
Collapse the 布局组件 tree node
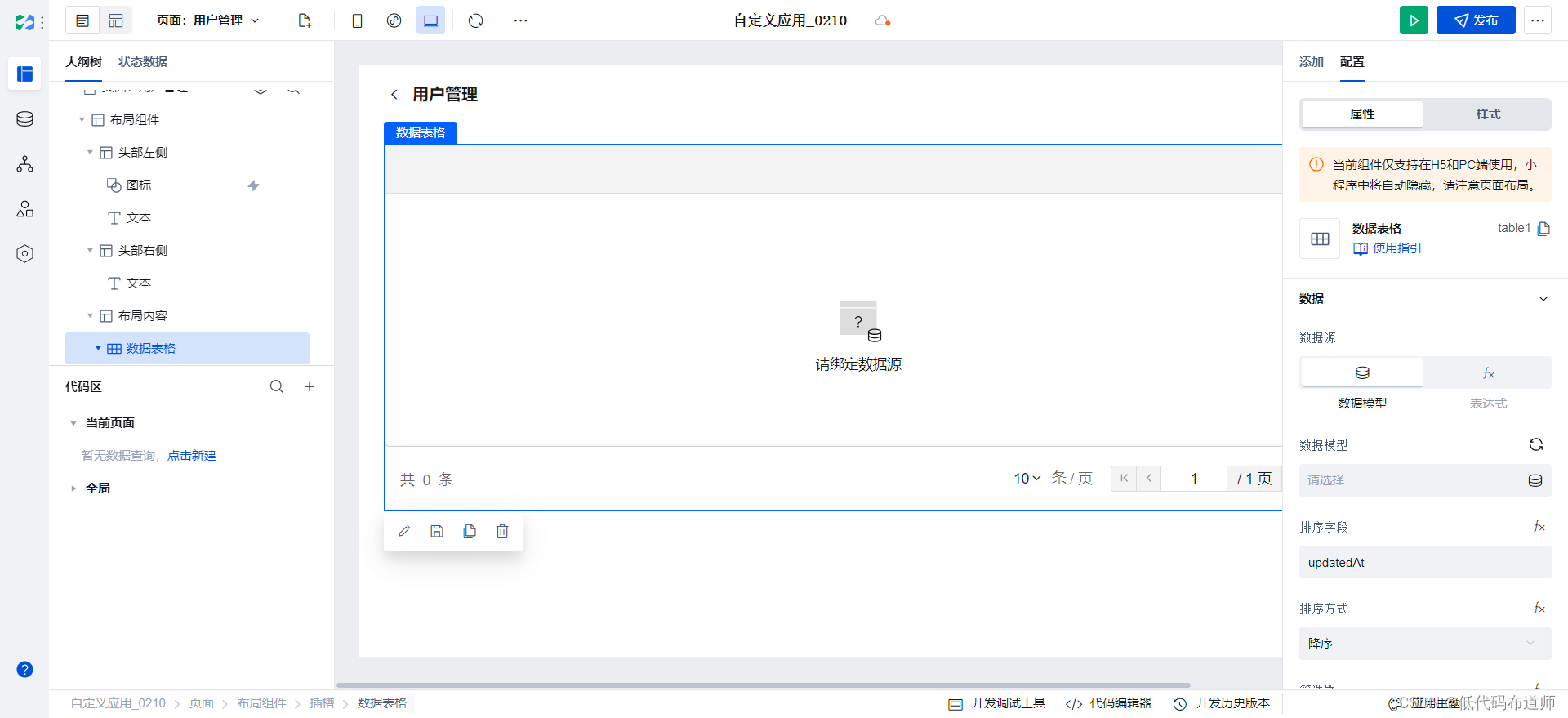tap(82, 120)
